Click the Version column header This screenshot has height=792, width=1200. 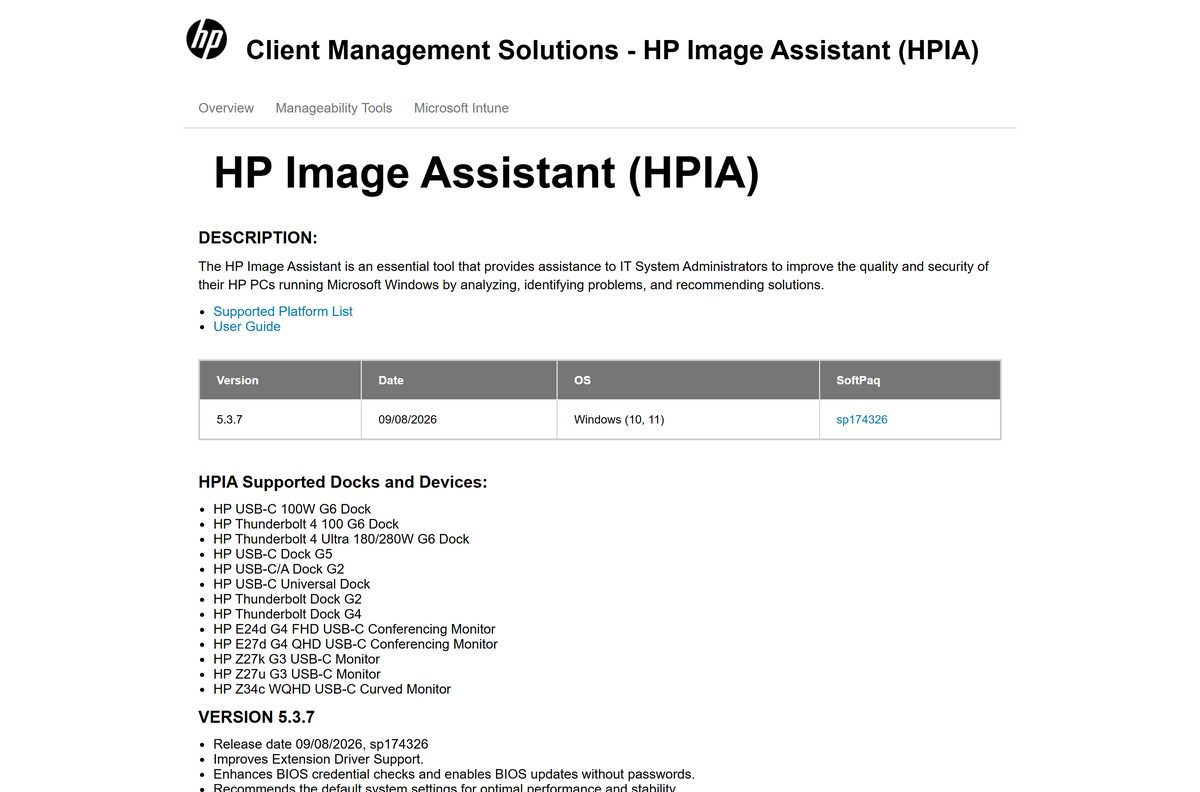point(280,380)
